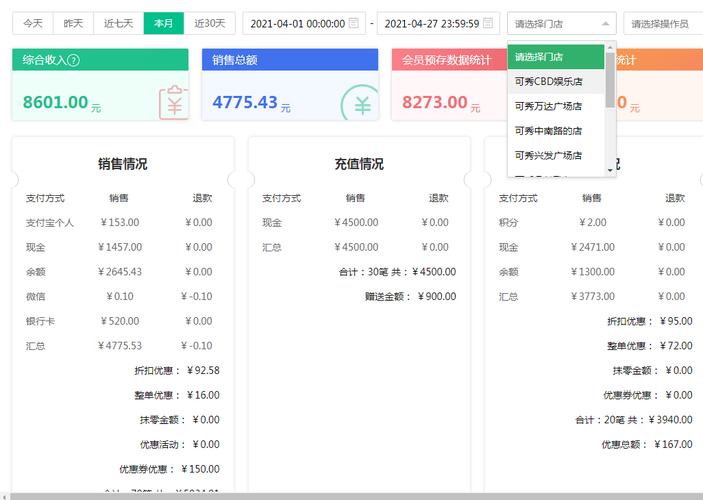Click the 4775.43 销售总额 value
This screenshot has height=500, width=703.
click(245, 102)
